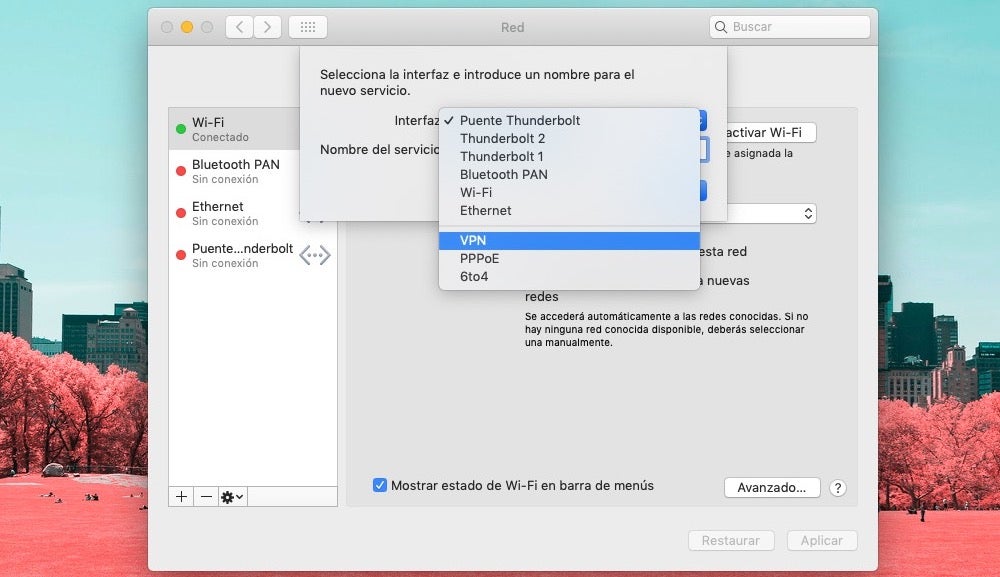Open the gear action menu
The height and width of the screenshot is (577, 1000).
(231, 496)
